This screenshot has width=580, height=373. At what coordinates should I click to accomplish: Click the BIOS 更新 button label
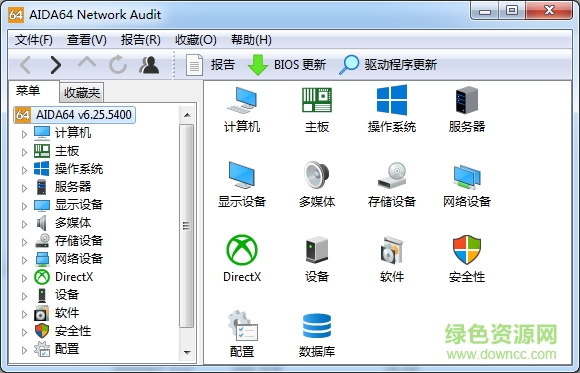point(300,65)
